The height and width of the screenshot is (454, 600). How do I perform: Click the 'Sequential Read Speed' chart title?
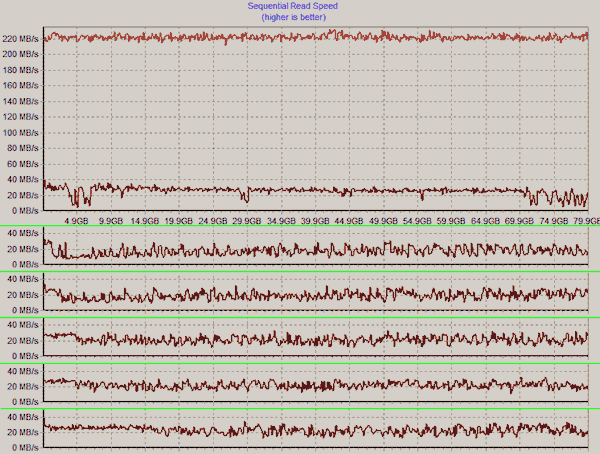tap(299, 6)
